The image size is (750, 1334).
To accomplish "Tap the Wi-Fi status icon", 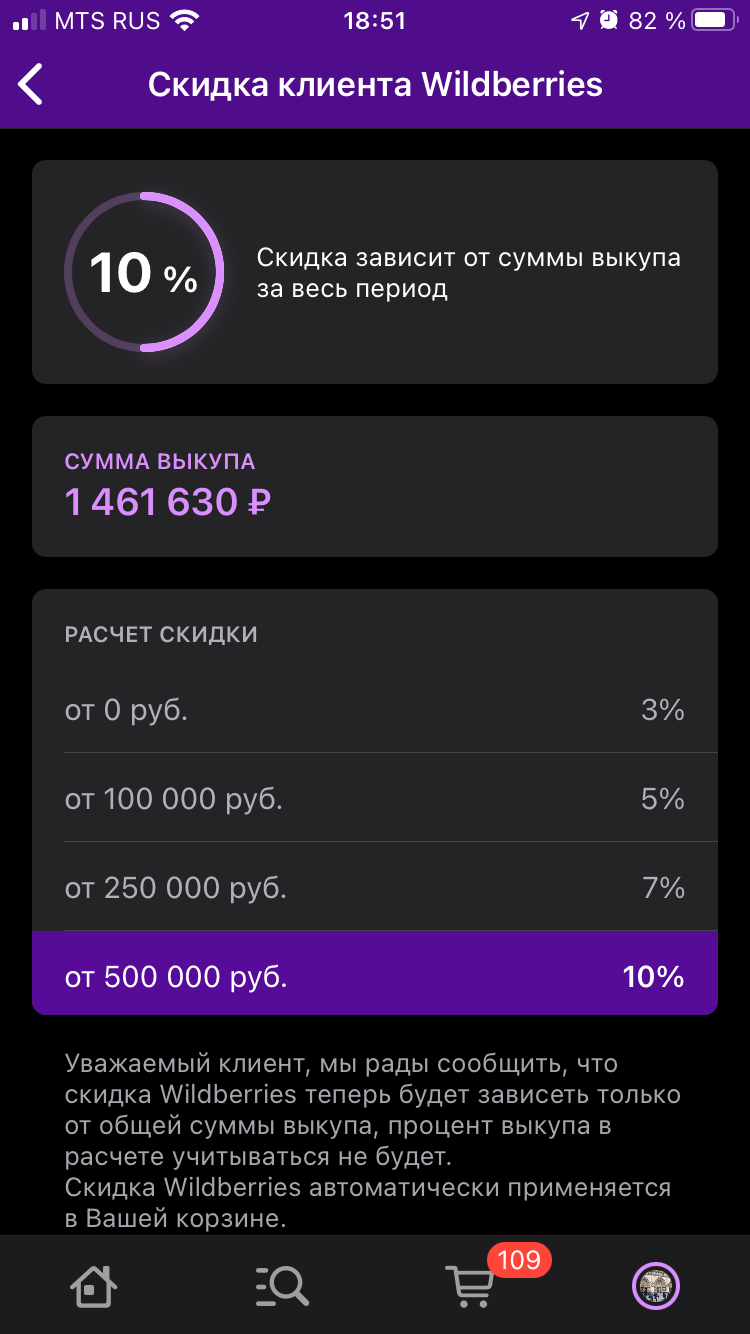I will pyautogui.click(x=184, y=20).
